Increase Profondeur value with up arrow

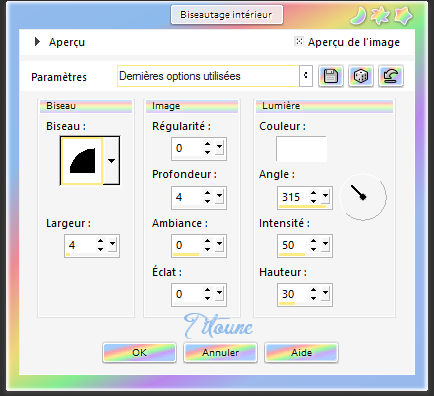207,193
